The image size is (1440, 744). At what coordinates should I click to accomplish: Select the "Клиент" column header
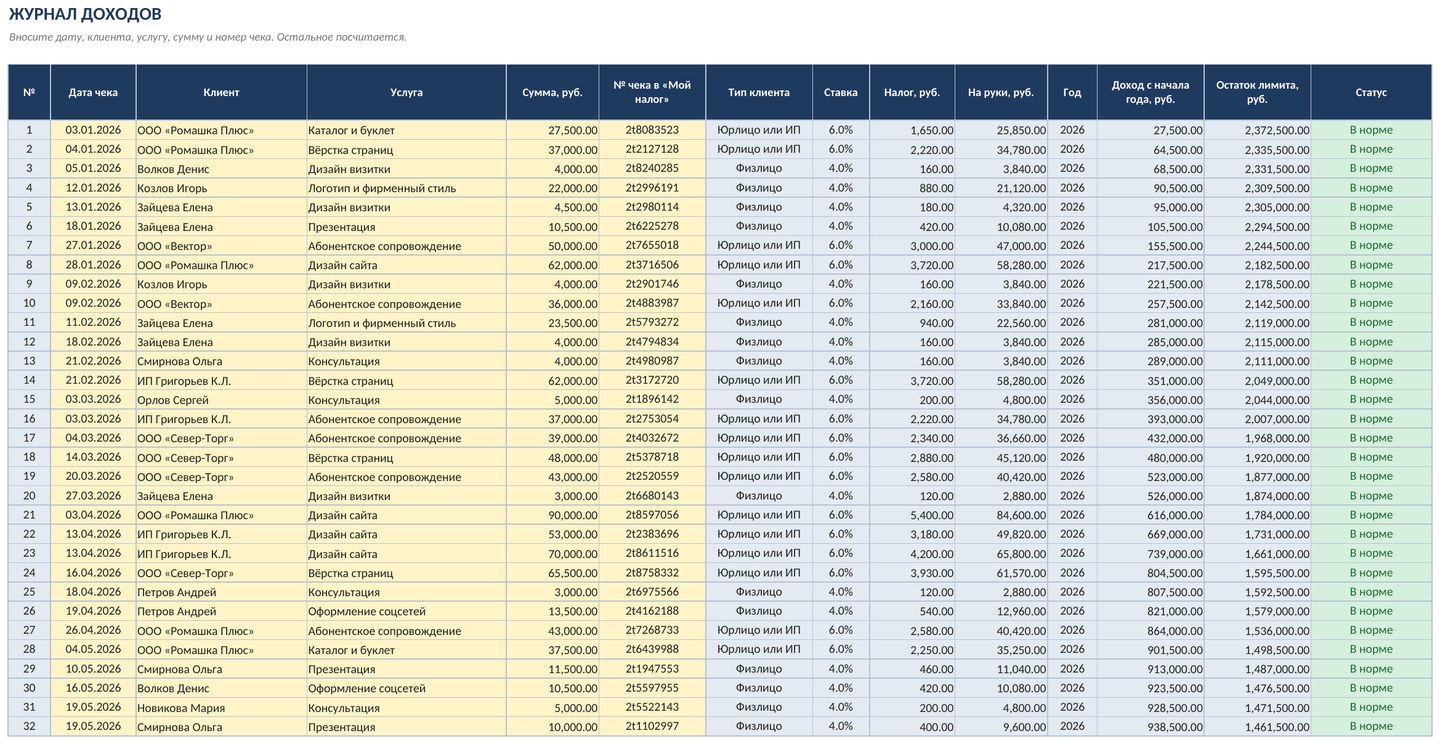coord(221,92)
